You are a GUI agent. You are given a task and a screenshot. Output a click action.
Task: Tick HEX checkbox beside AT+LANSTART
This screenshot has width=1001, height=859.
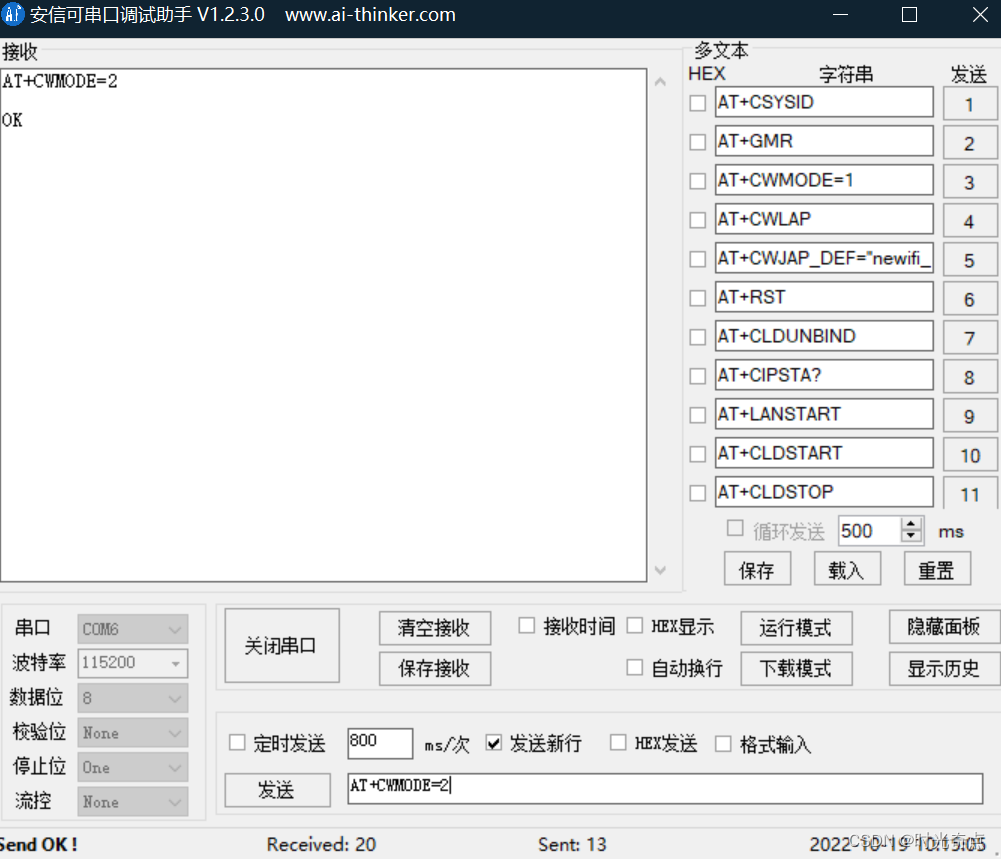click(698, 415)
